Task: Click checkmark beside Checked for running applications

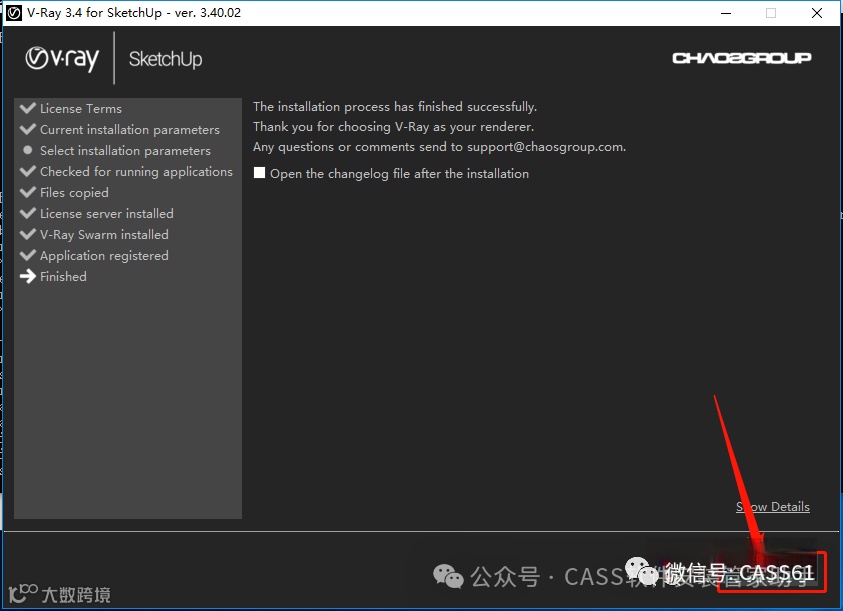Action: click(x=27, y=170)
